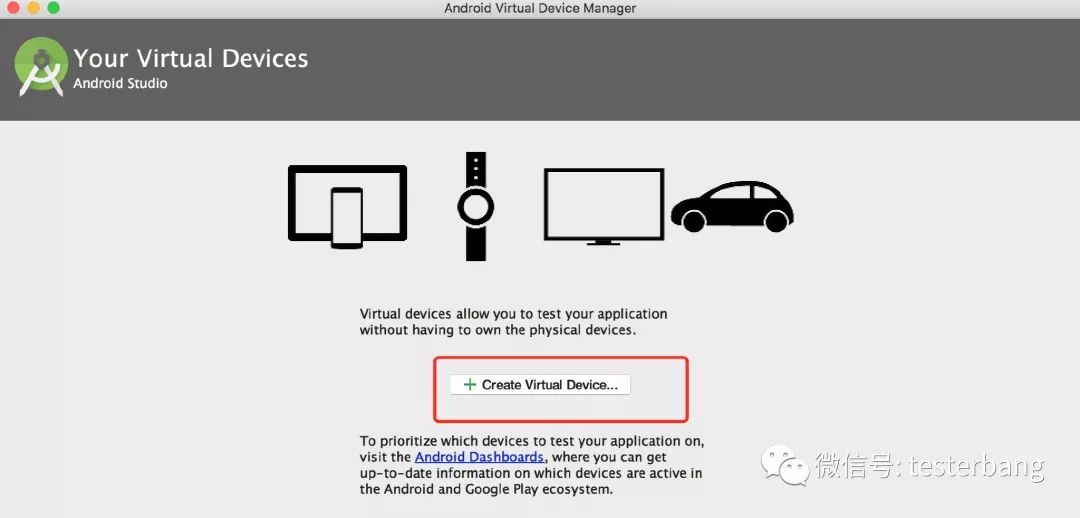Click the car automotive icon
1080x518 pixels.
pos(732,207)
